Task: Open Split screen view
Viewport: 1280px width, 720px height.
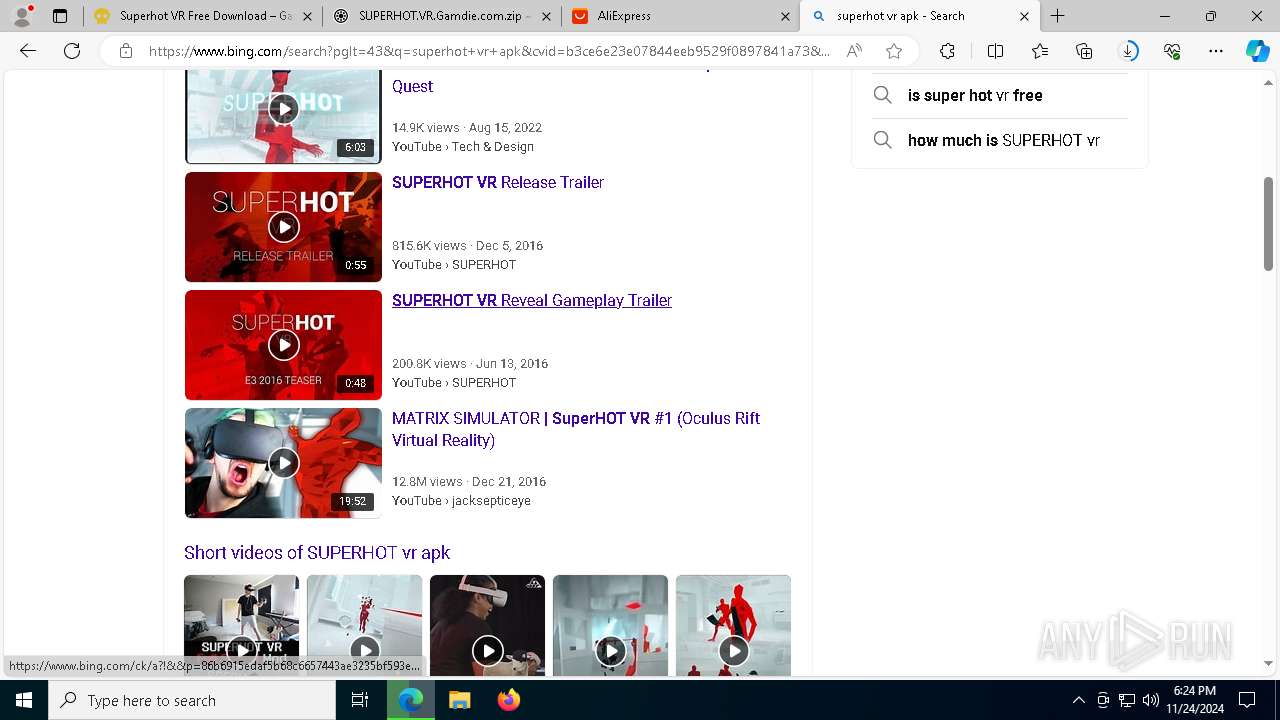Action: 995,51
